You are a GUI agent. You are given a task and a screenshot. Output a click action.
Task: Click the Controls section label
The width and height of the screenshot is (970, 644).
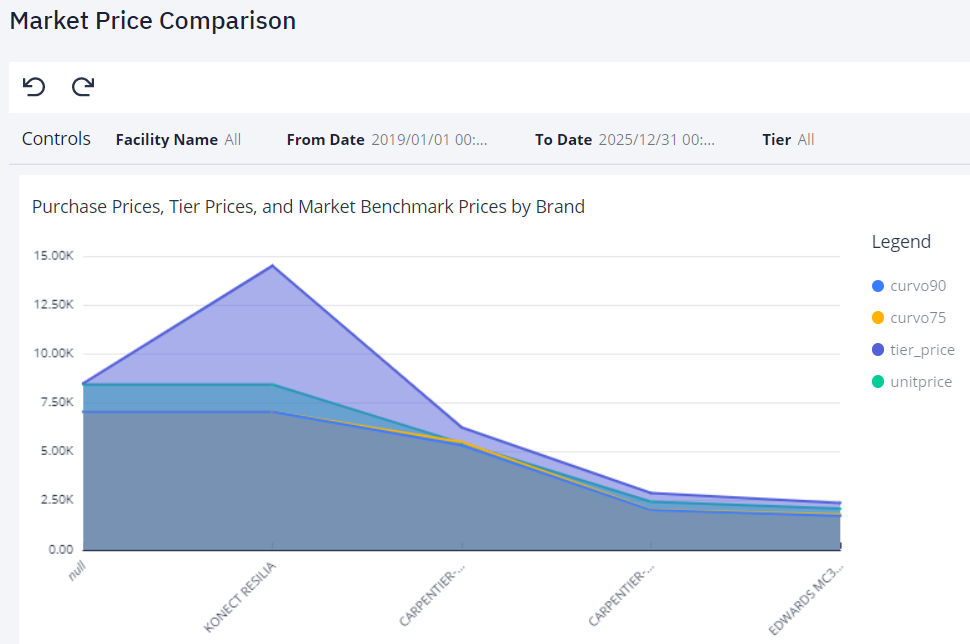(56, 139)
